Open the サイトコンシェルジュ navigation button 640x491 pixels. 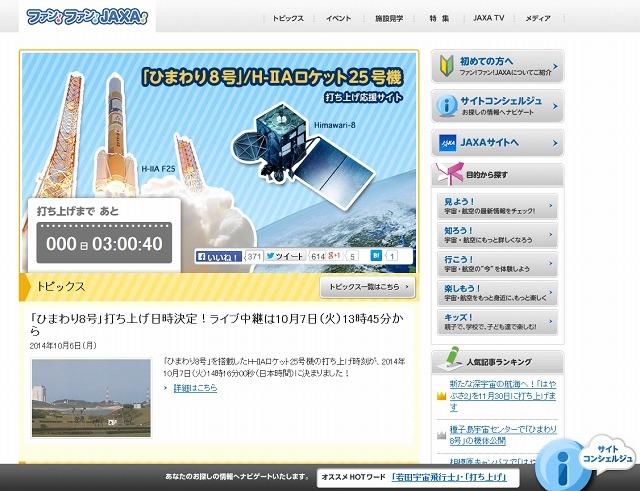(498, 106)
